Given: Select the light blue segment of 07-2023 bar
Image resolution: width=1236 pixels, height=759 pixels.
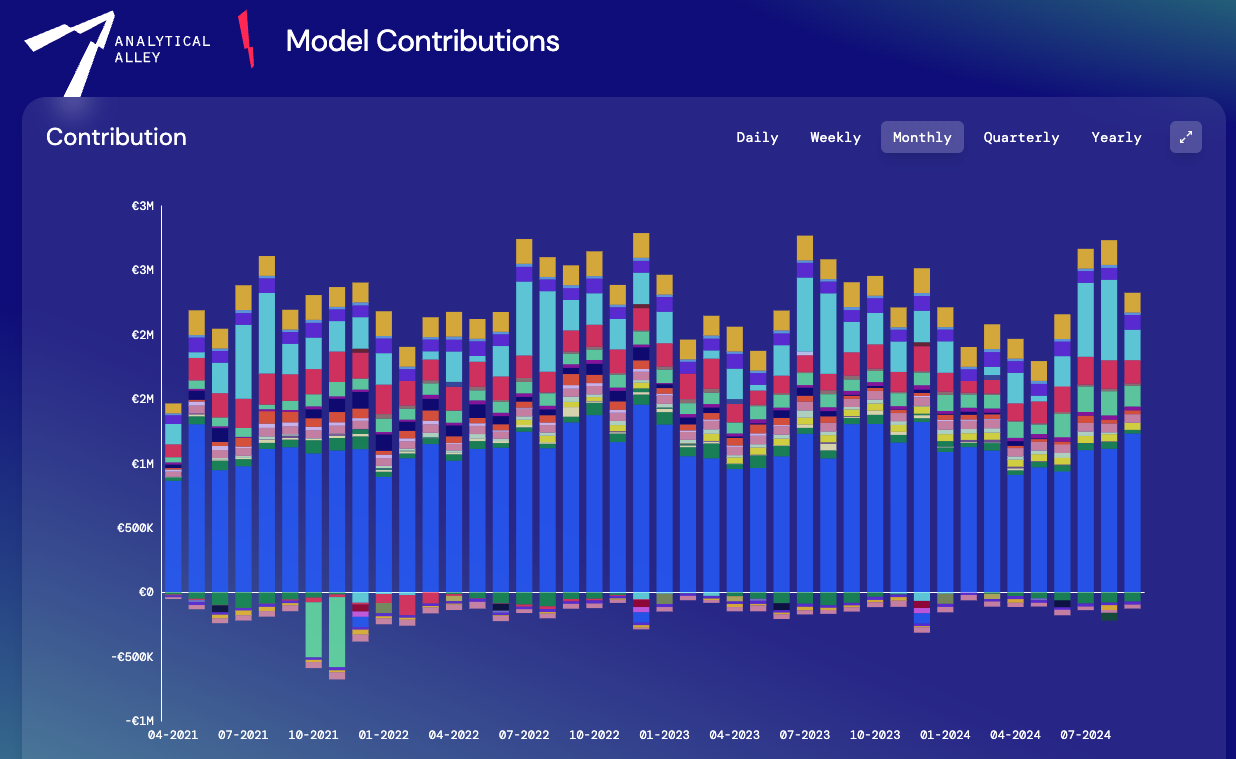Looking at the screenshot, I should (x=805, y=313).
